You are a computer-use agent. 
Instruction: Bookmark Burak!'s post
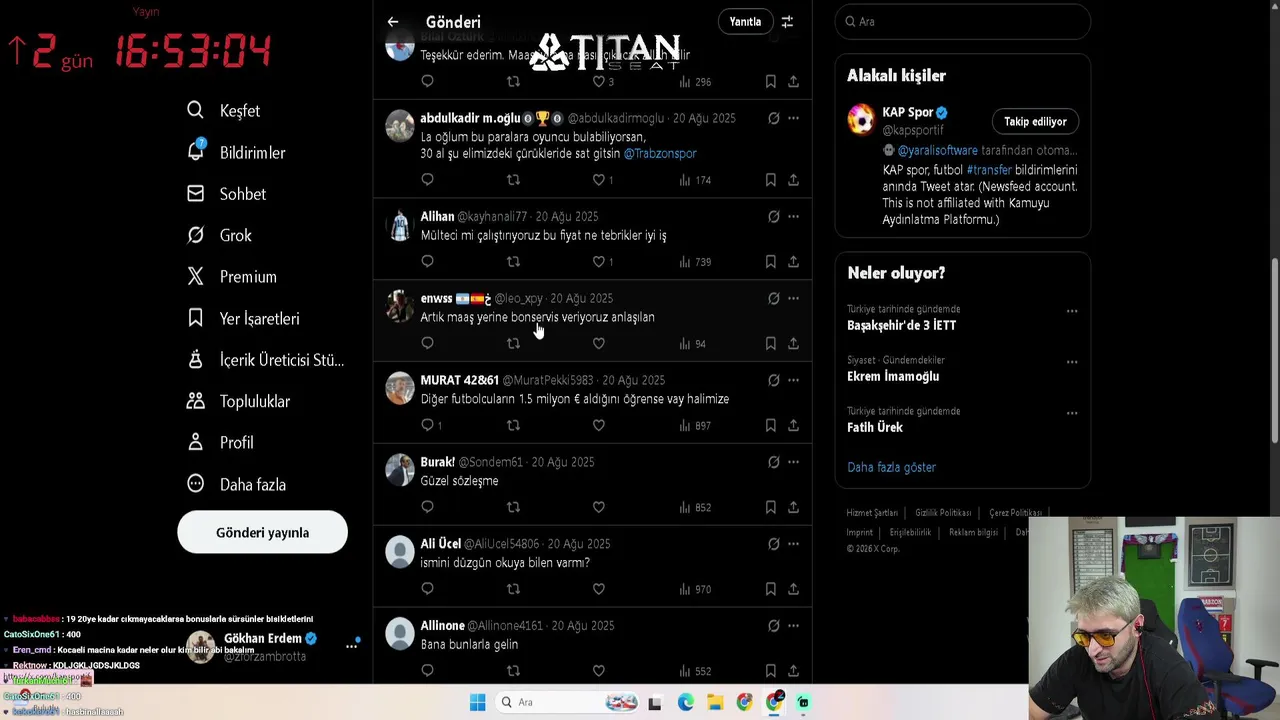pyautogui.click(x=771, y=507)
